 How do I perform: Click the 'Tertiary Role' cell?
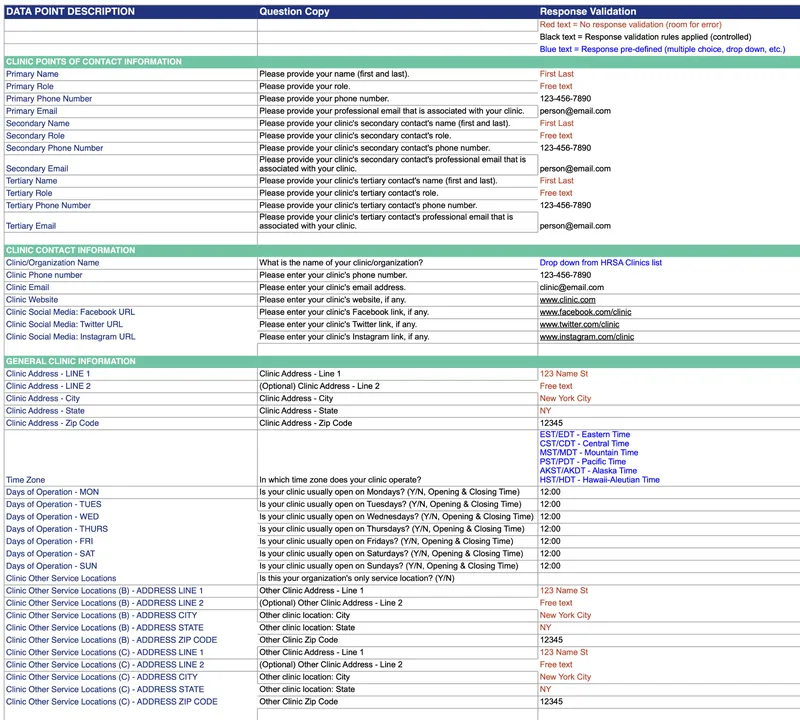[131, 193]
